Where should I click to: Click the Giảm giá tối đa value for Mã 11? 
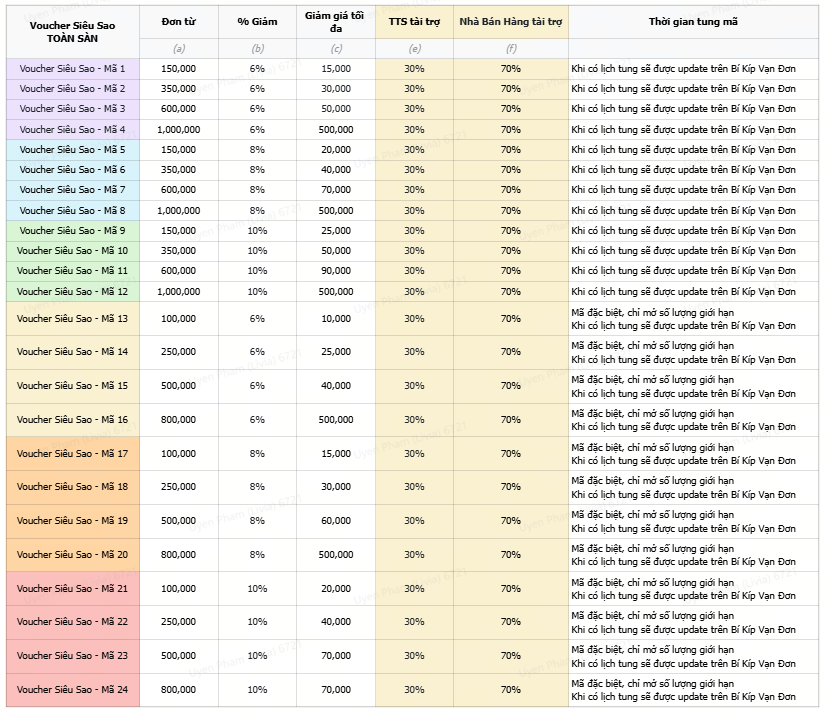pyautogui.click(x=335, y=271)
